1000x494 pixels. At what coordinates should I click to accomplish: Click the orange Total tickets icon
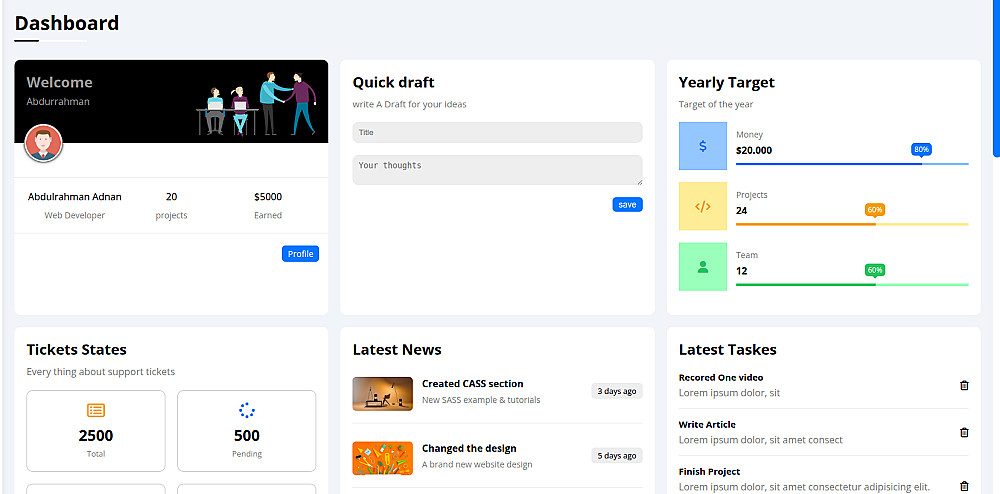96,410
